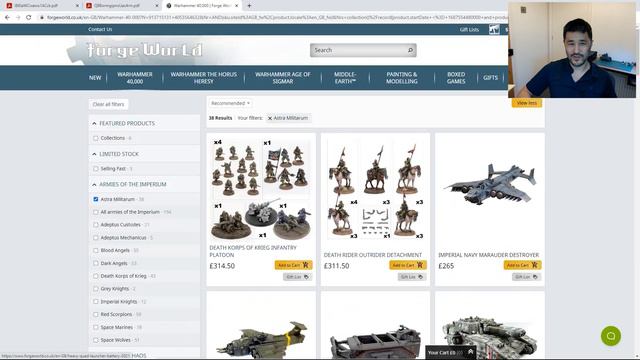This screenshot has height=360, width=640.
Task: Add Marauder Destroyer to gift list
Action: pos(526,277)
